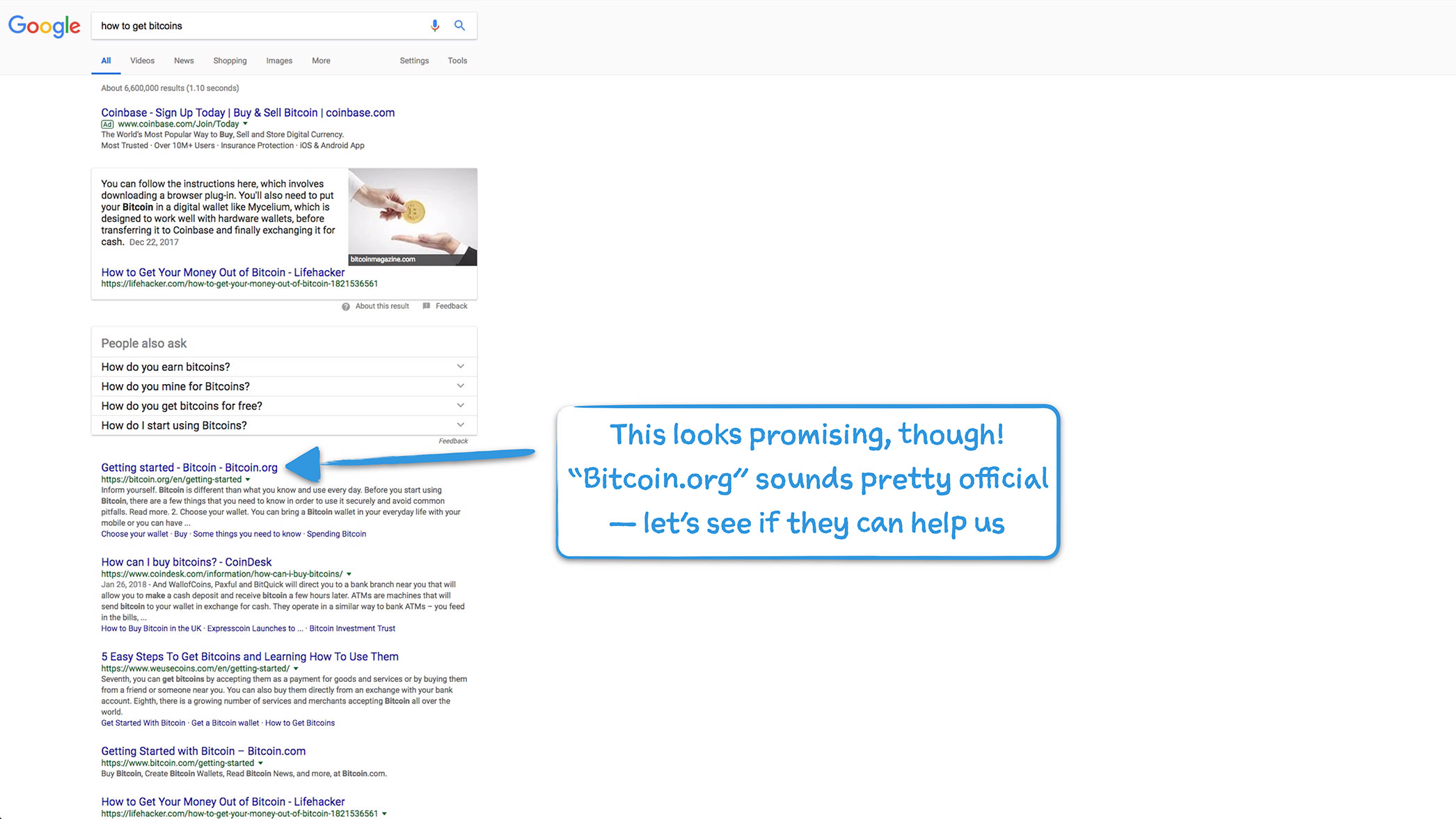Open 'How can I buy bitcoins? - CoinDesk'
The height and width of the screenshot is (819, 1456).
point(186,562)
